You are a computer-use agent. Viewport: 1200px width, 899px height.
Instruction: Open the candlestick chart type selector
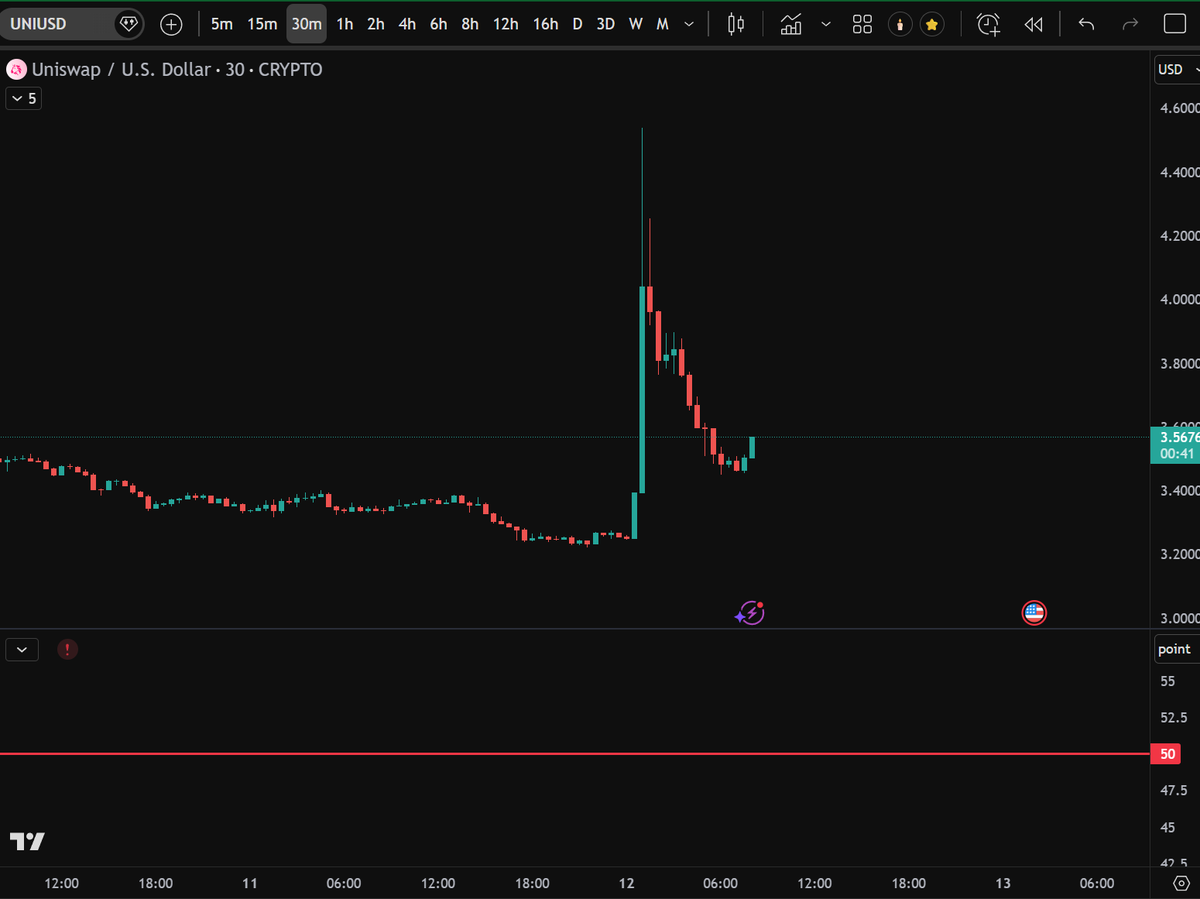736,24
